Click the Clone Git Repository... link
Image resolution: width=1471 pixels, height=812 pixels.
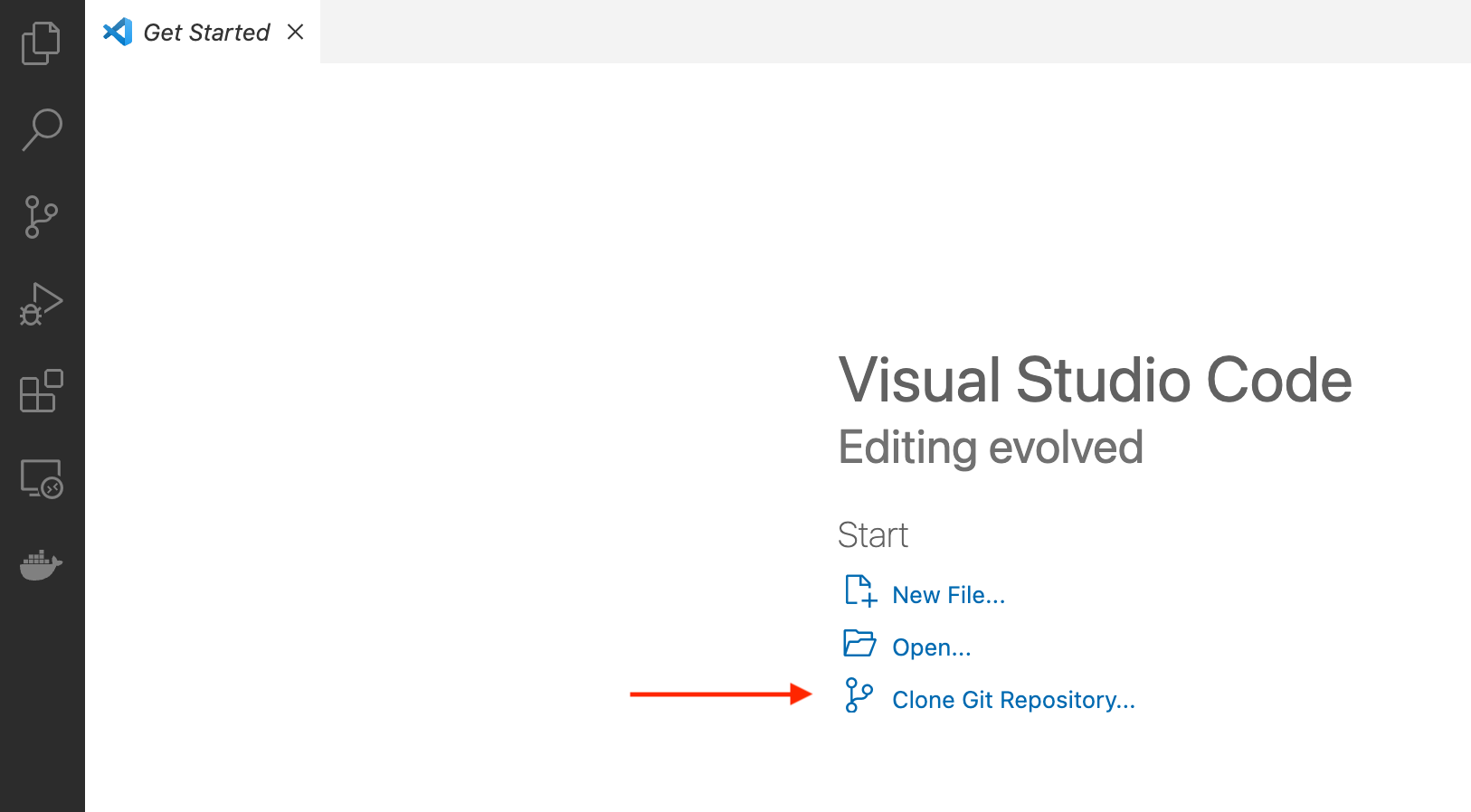(1013, 700)
